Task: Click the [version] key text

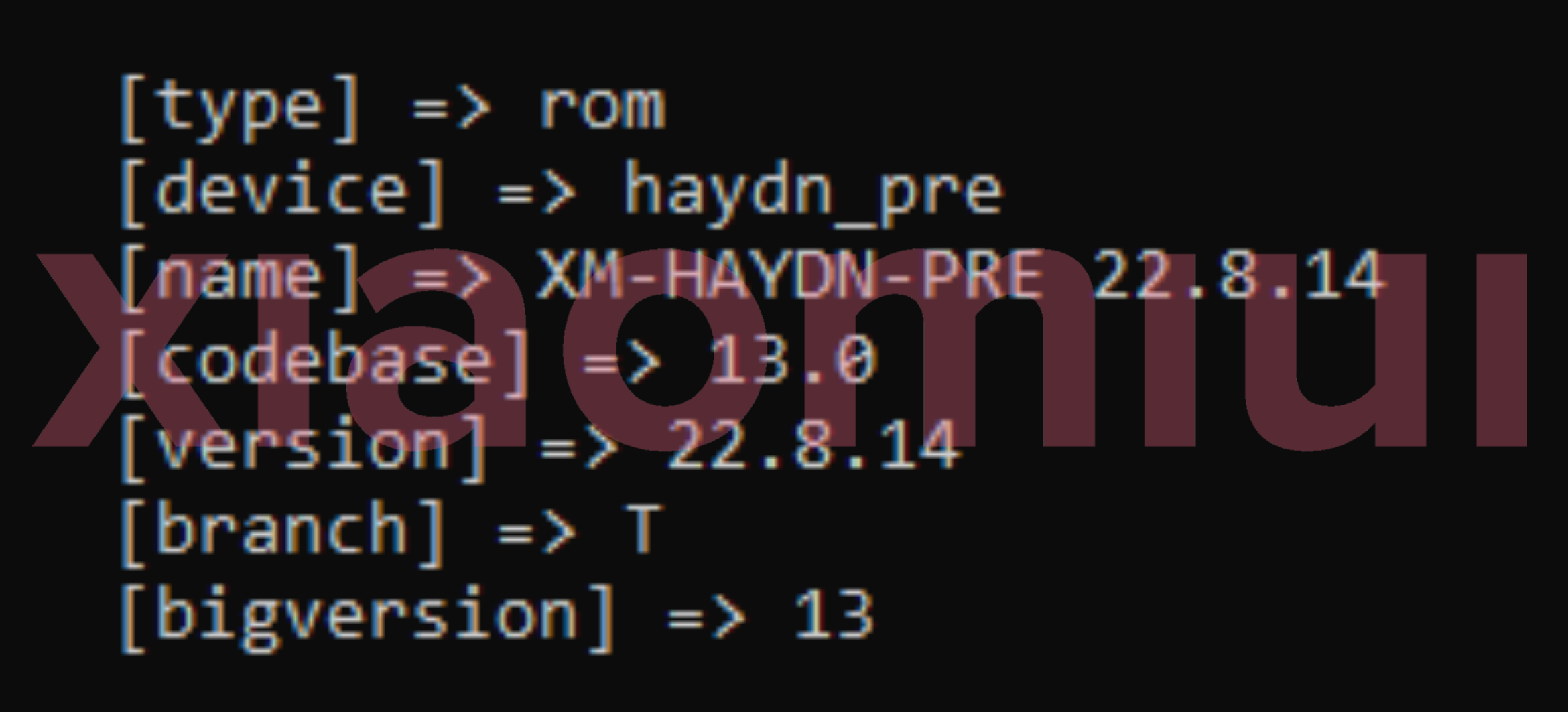Action: point(304,447)
